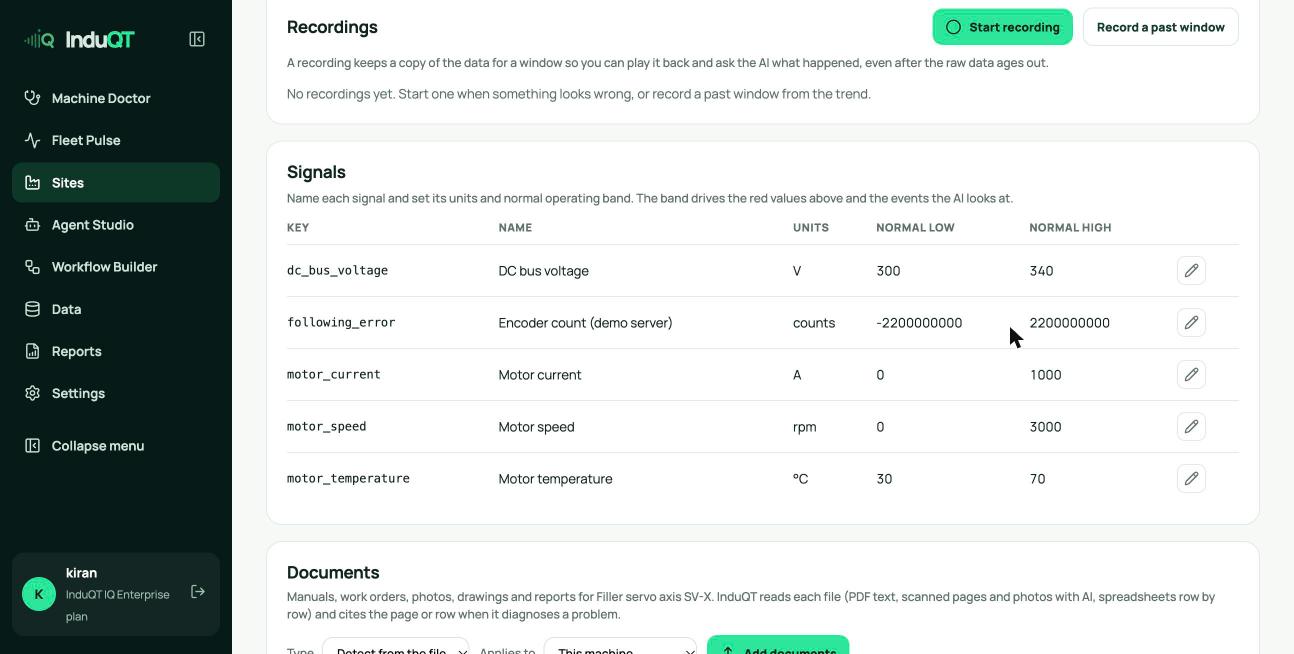Click normal low value 30
Viewport: 1294px width, 654px height.
pyautogui.click(x=884, y=479)
